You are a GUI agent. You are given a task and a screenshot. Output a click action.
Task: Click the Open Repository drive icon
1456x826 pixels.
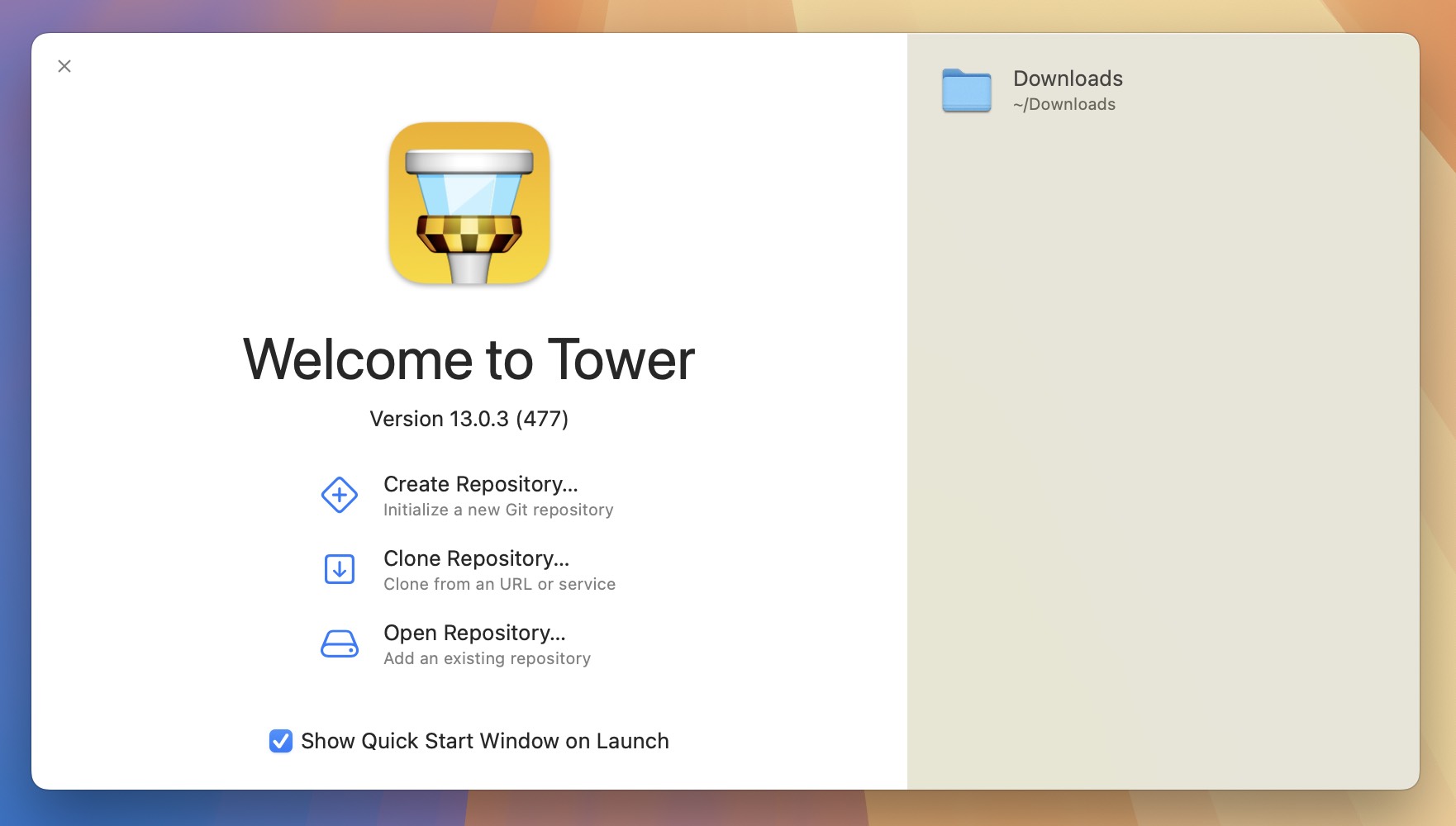(340, 643)
